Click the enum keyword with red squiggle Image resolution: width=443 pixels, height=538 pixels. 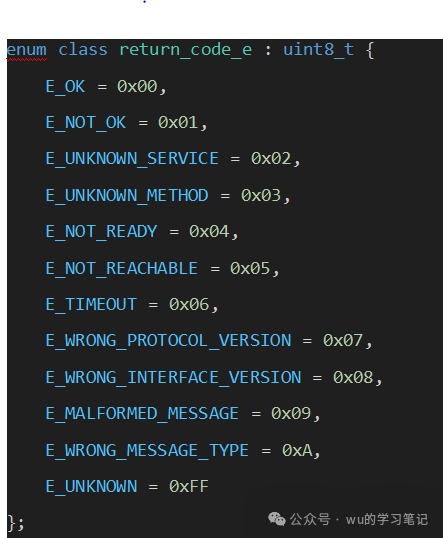click(26, 50)
